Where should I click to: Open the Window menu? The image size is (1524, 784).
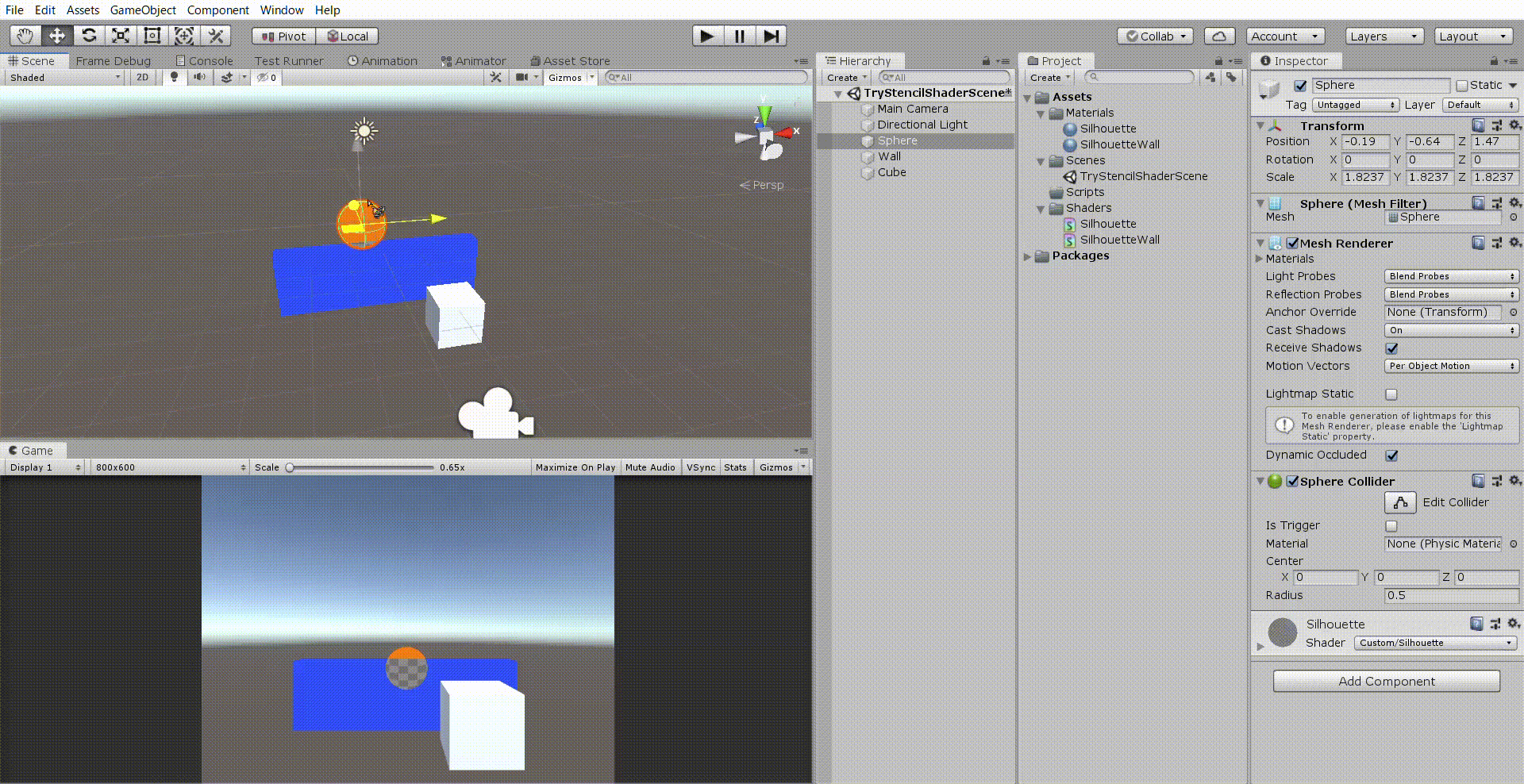282,10
